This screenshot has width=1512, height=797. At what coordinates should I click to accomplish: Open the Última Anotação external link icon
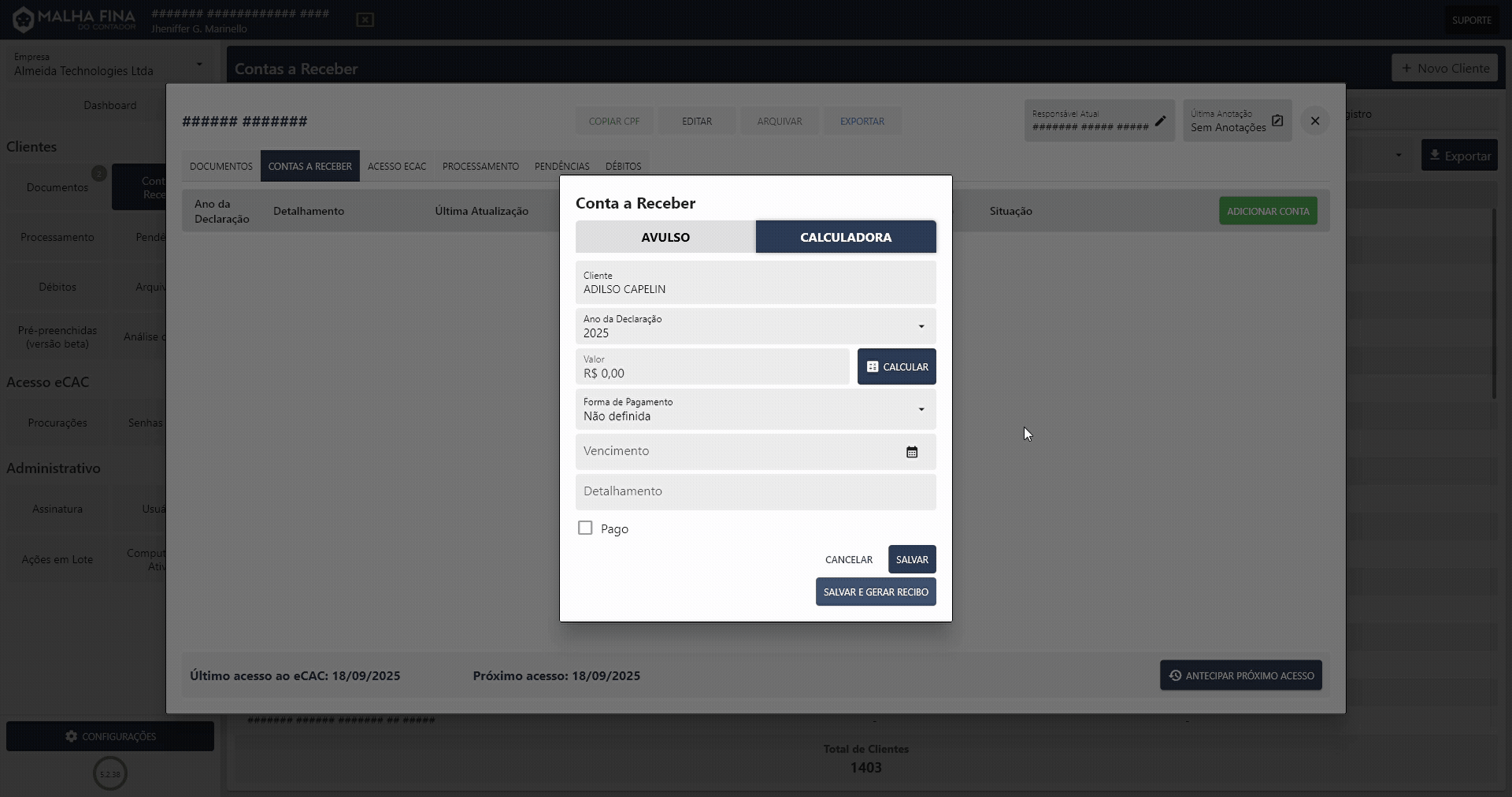(1278, 120)
